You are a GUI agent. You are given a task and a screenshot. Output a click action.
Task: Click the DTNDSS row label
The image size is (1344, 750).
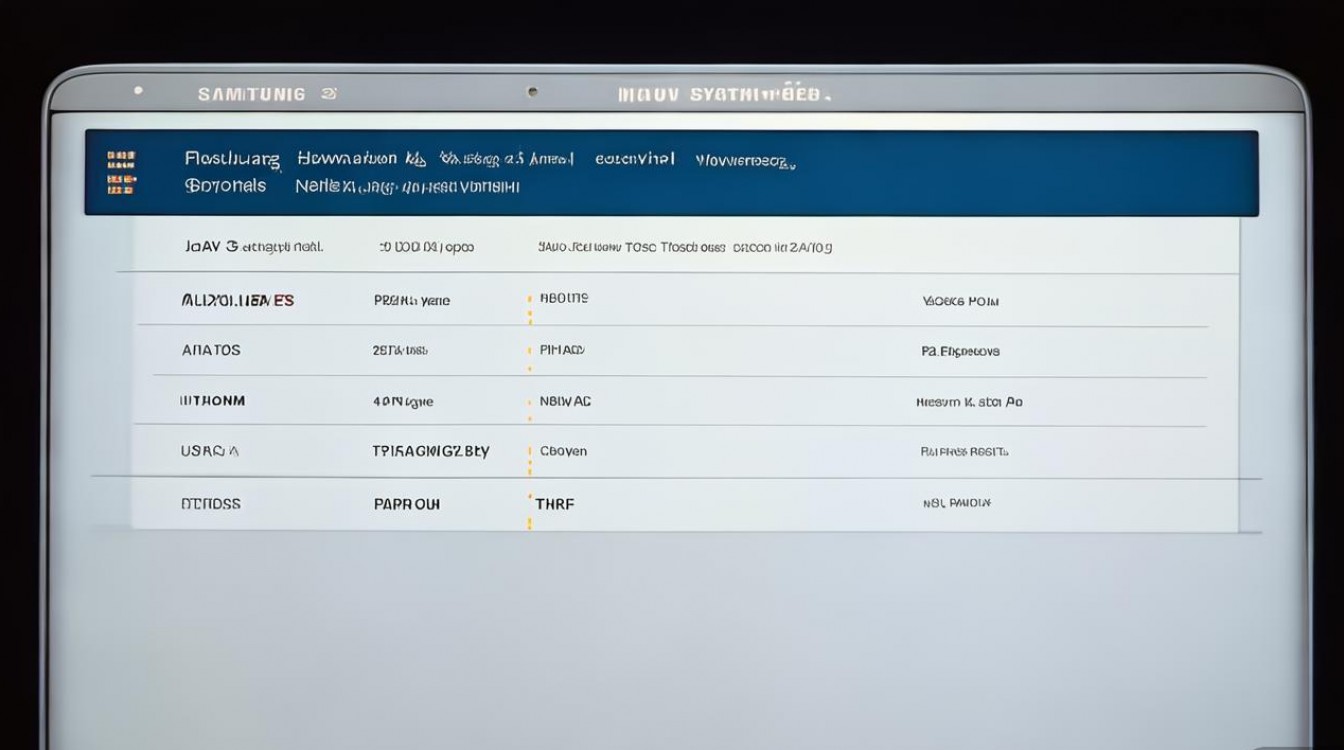211,504
